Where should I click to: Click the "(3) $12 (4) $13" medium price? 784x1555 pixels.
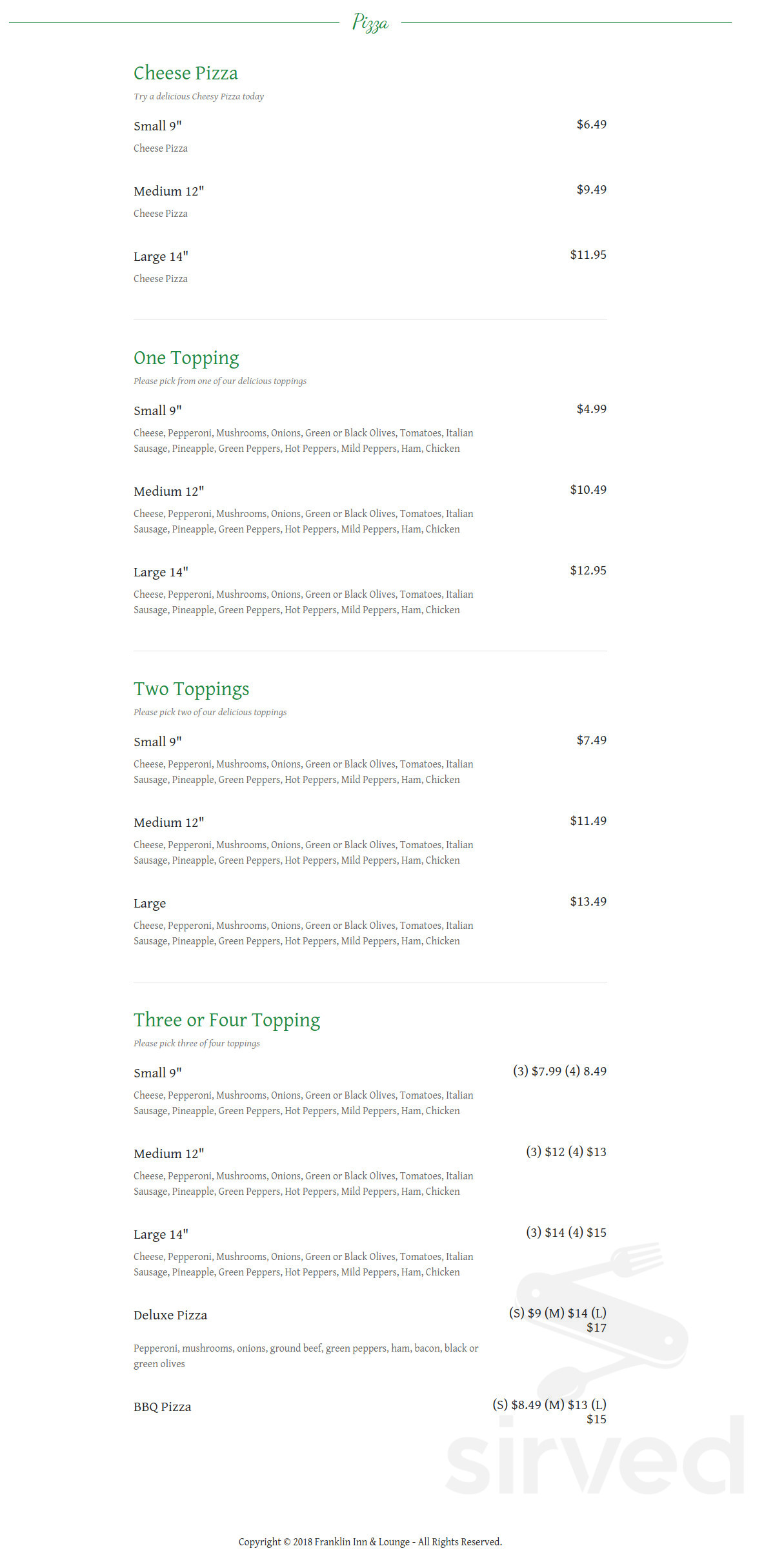pyautogui.click(x=566, y=1152)
